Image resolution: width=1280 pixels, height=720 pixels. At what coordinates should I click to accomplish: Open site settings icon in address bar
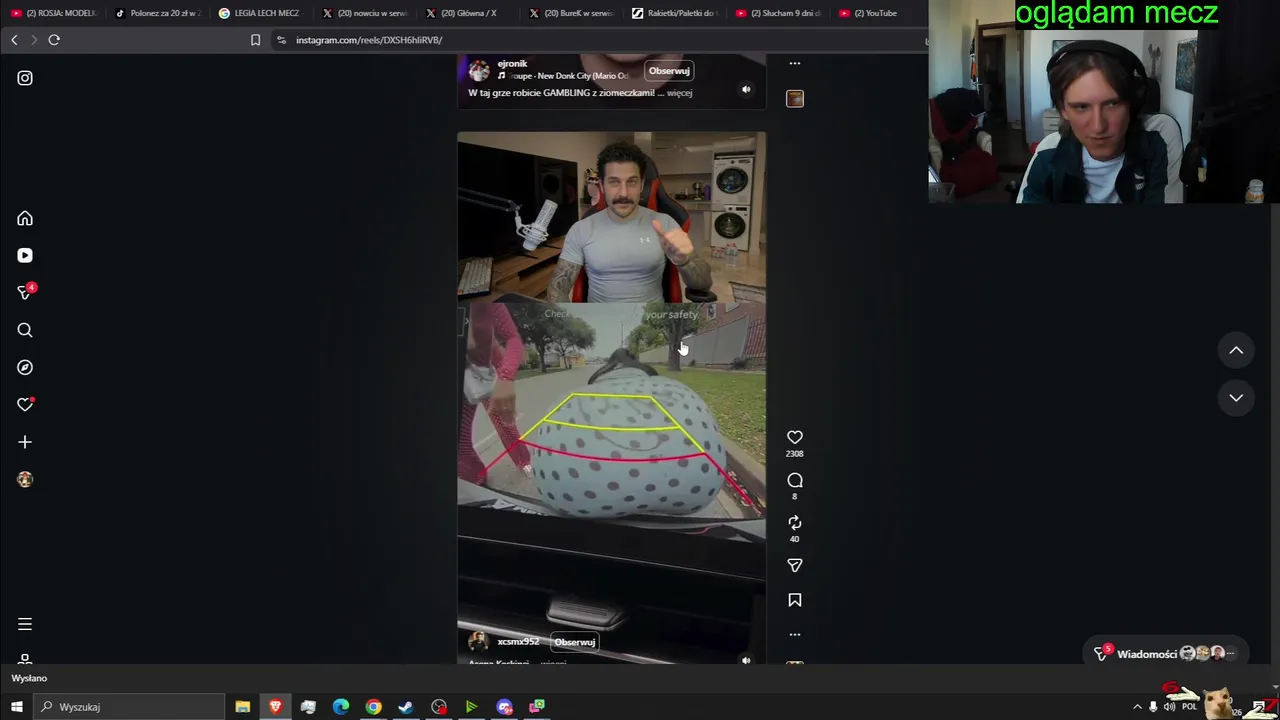point(281,40)
